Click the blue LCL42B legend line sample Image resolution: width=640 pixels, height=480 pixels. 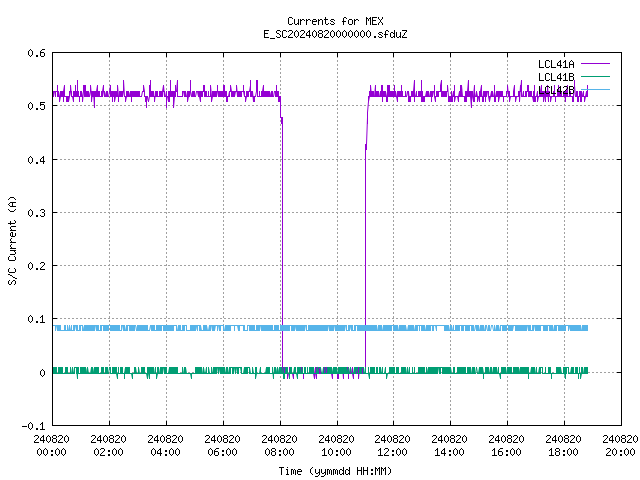click(x=595, y=89)
